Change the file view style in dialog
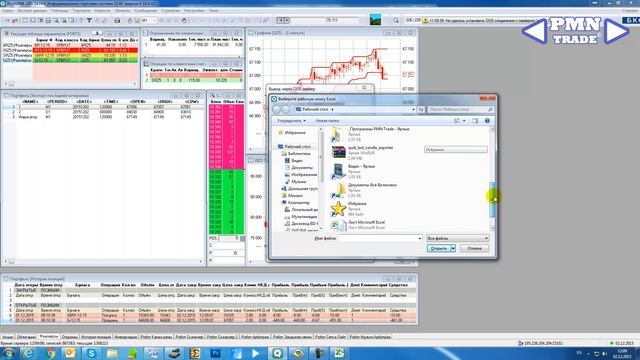Image resolution: width=640 pixels, height=360 pixels. tap(457, 121)
